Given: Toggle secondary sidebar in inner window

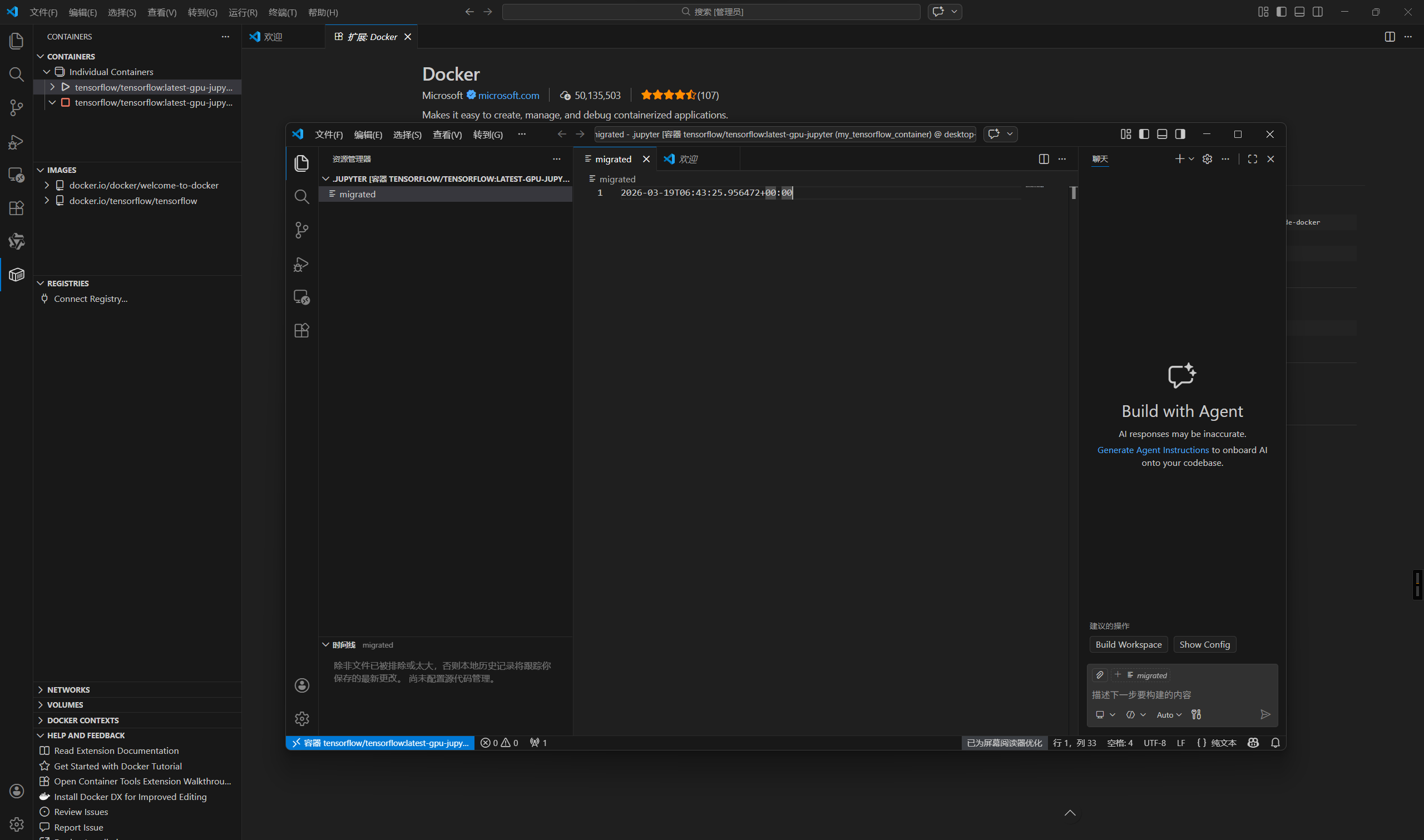Looking at the screenshot, I should 1180,134.
